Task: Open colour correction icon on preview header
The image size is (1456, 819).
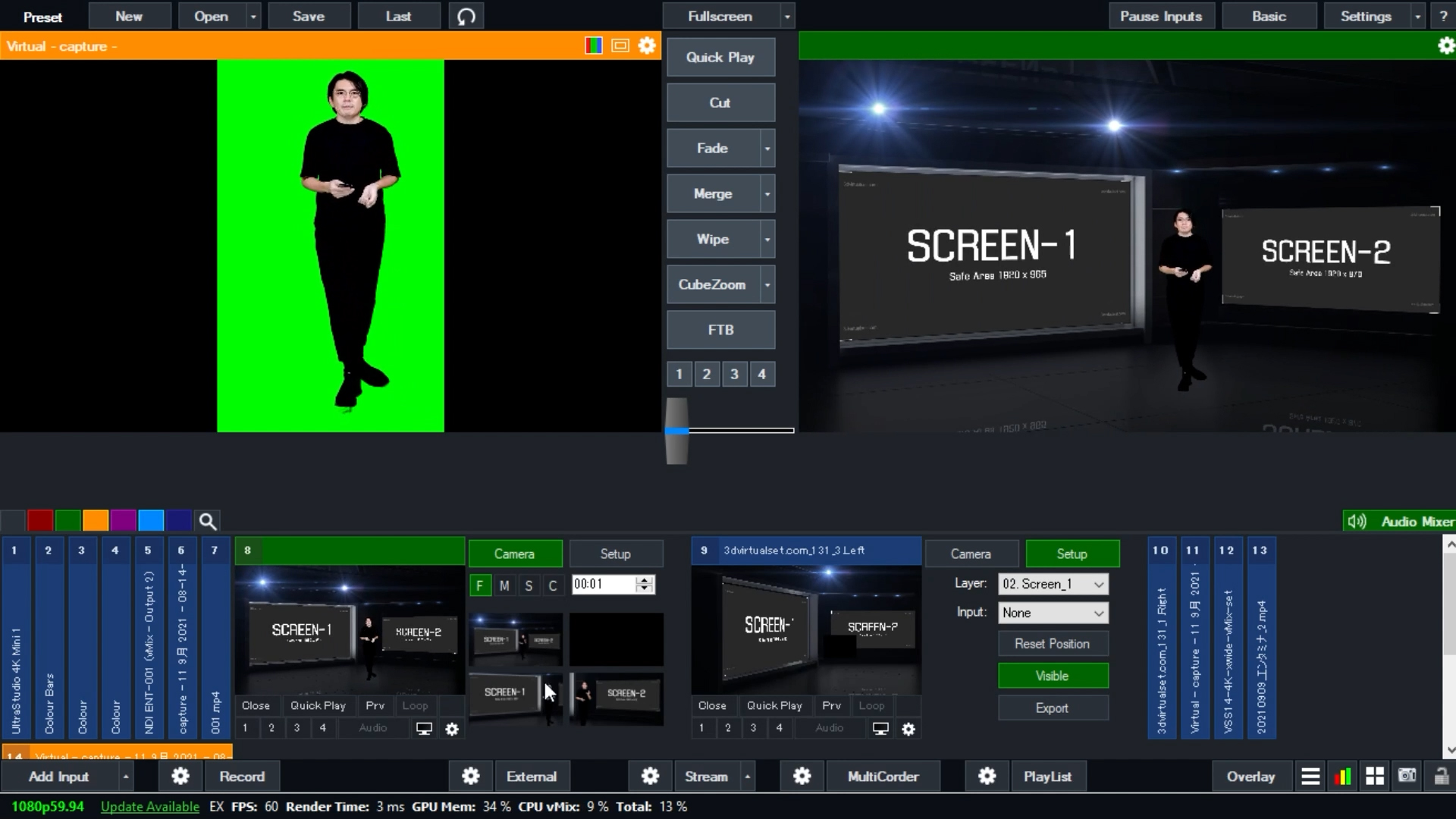Action: (594, 46)
